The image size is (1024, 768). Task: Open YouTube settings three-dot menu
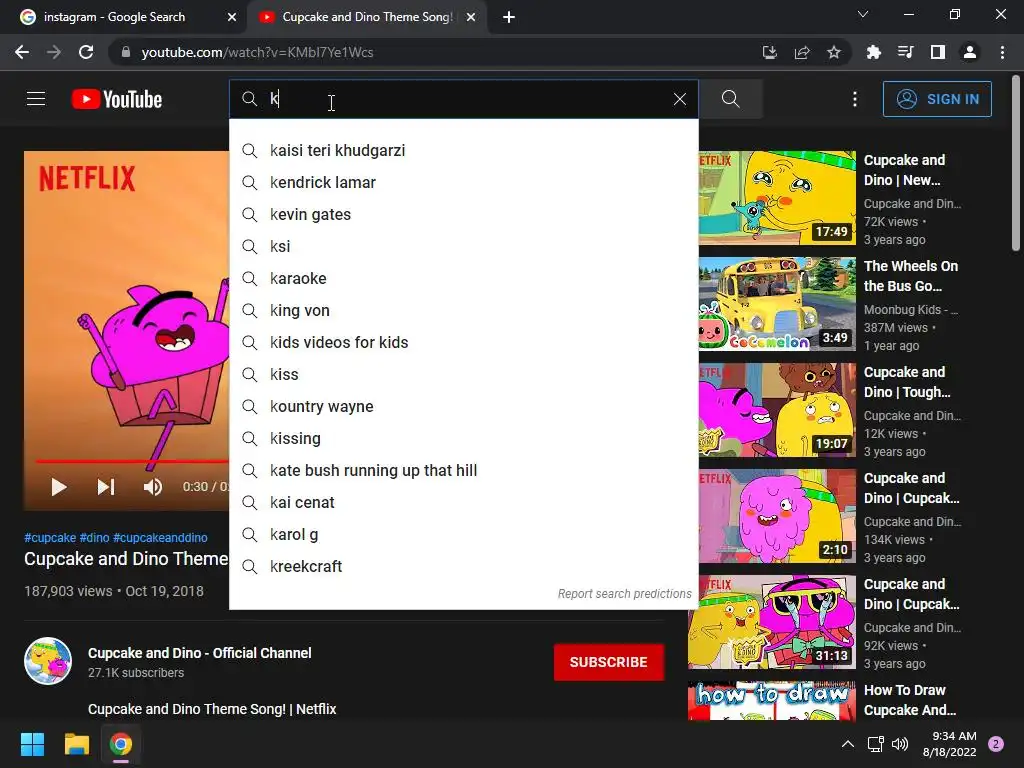tap(855, 99)
